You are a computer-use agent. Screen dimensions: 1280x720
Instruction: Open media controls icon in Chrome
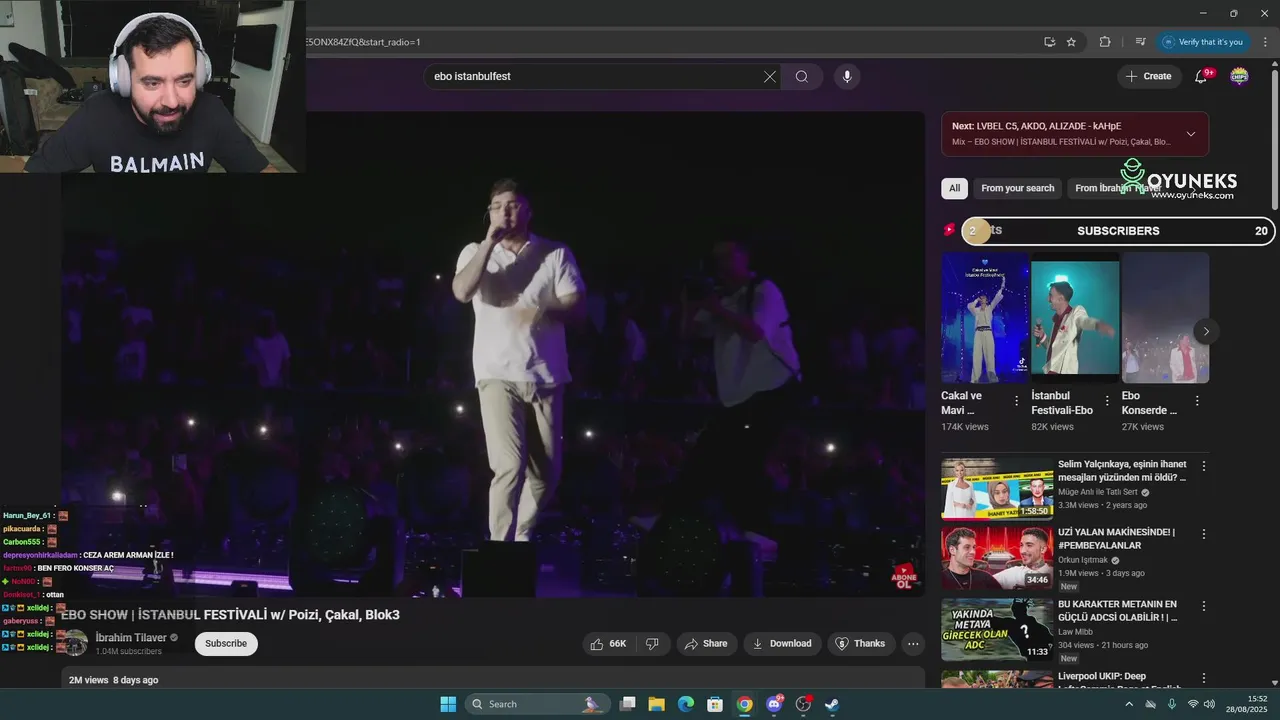(1140, 42)
